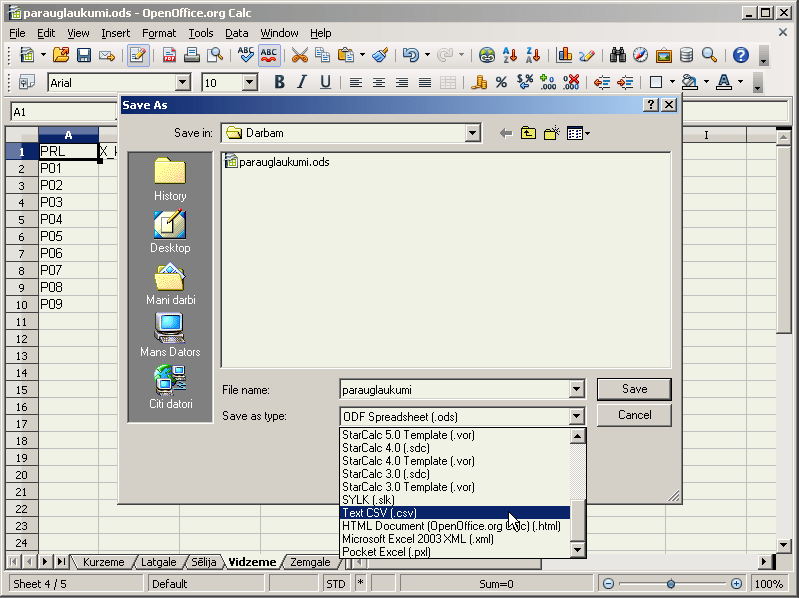This screenshot has width=799, height=598.
Task: Toggle Bold formatting
Action: pyautogui.click(x=279, y=82)
